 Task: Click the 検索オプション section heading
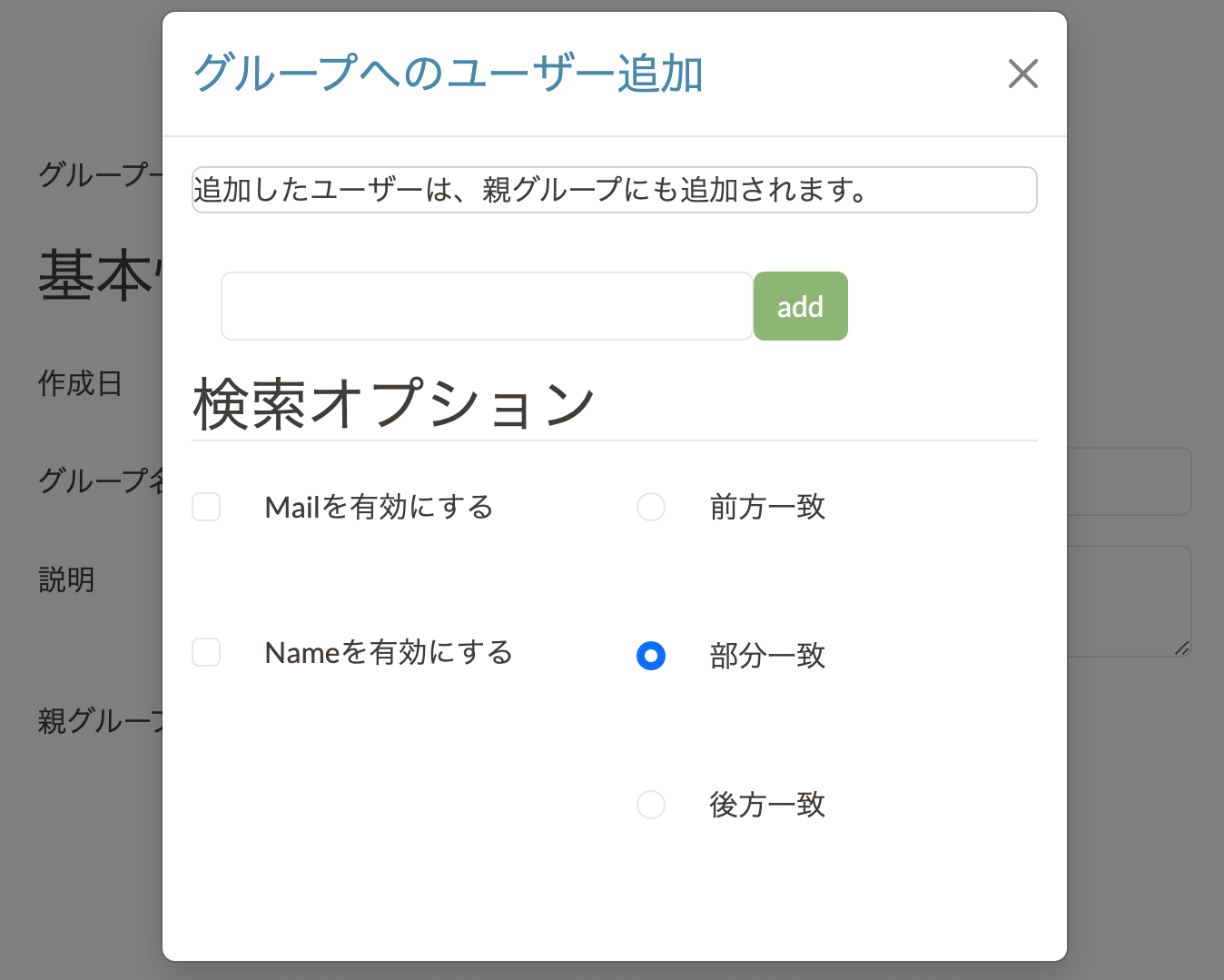(394, 404)
